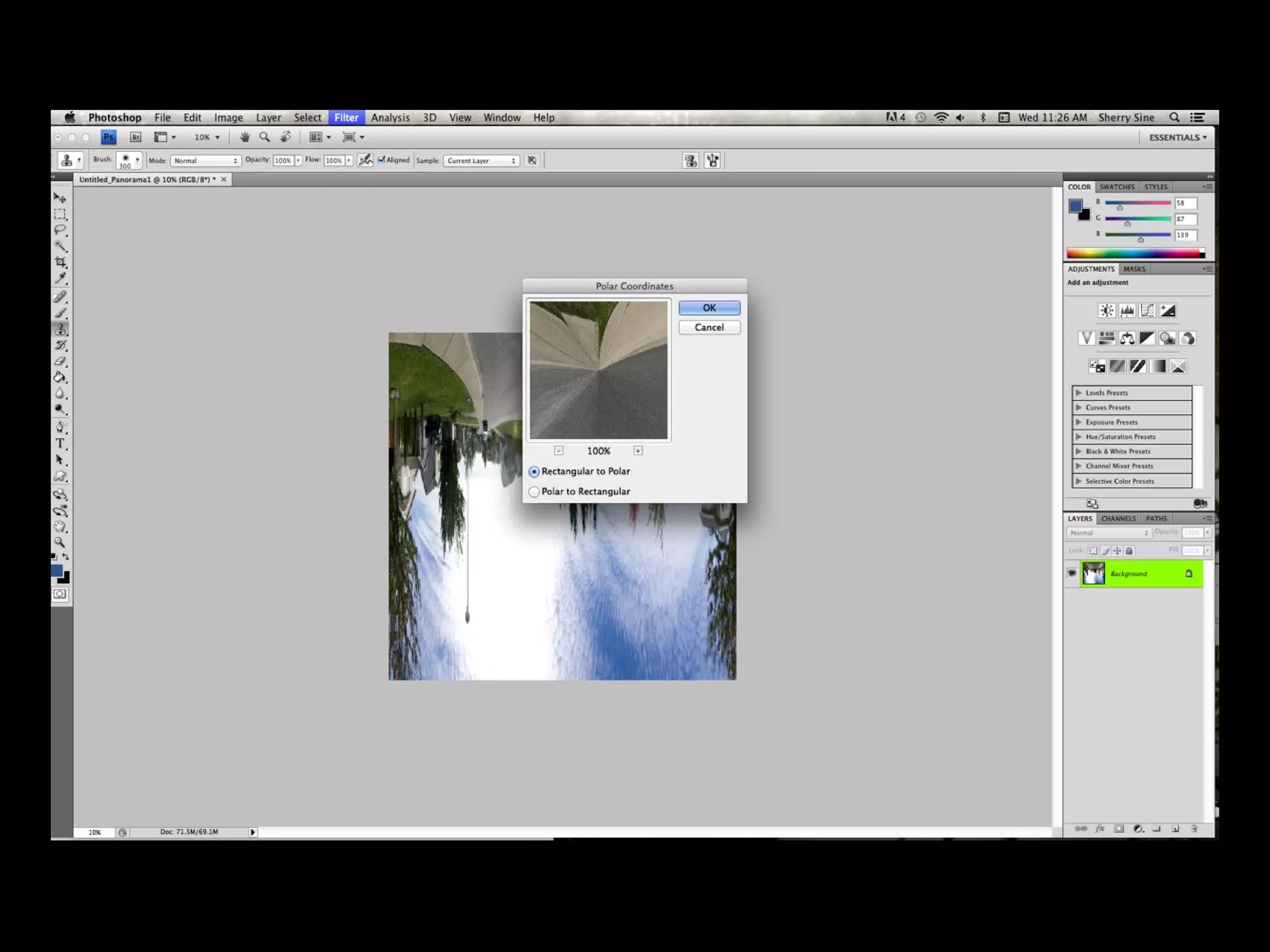Choose Rectangular to Polar option
The width and height of the screenshot is (1270, 952).
(534, 472)
